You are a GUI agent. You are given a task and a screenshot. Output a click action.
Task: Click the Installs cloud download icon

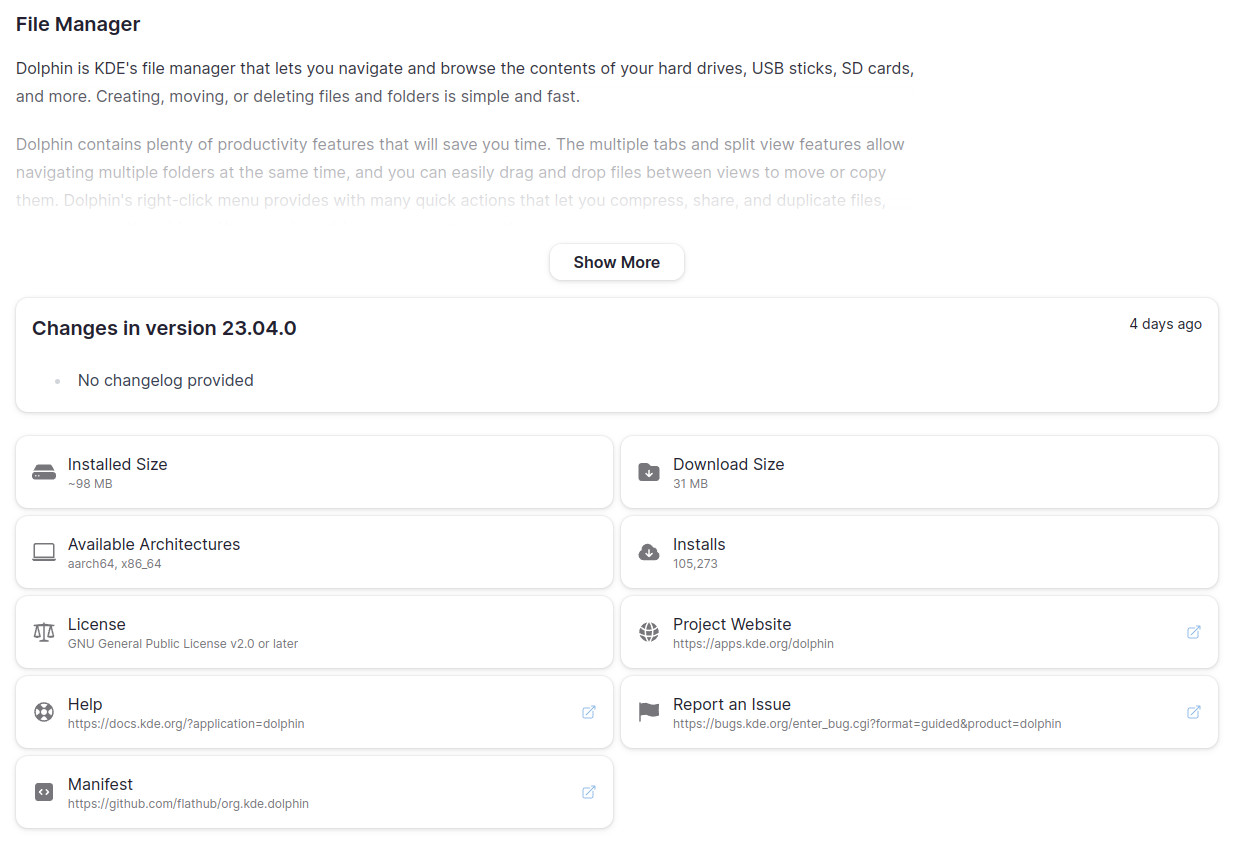pos(648,552)
